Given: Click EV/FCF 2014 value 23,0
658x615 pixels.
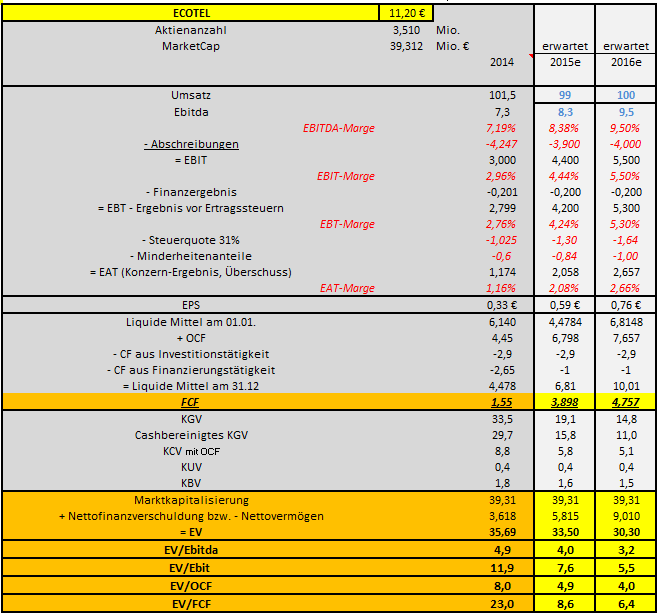Looking at the screenshot, I should click(502, 604).
